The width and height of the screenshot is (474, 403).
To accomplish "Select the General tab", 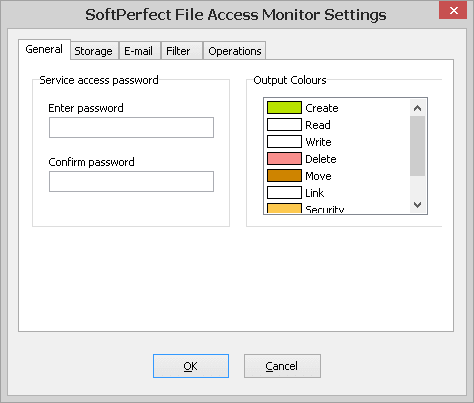I will (44, 49).
